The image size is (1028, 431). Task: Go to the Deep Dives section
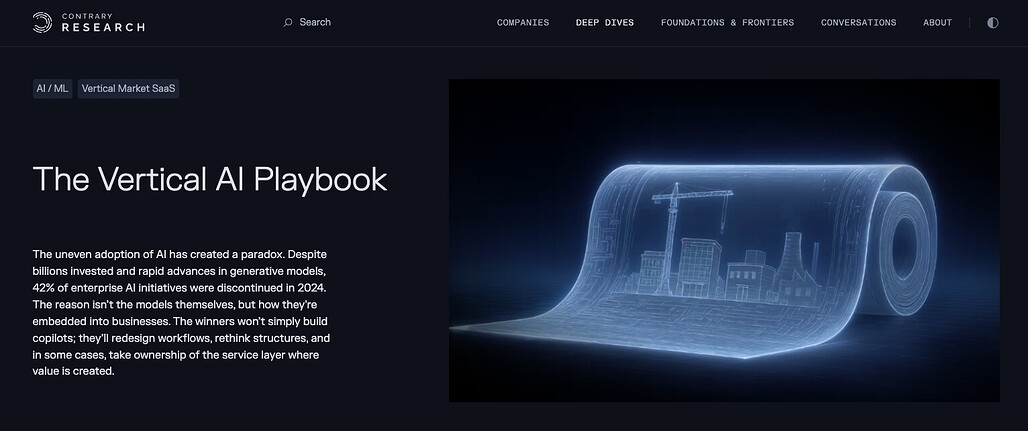pyautogui.click(x=604, y=22)
